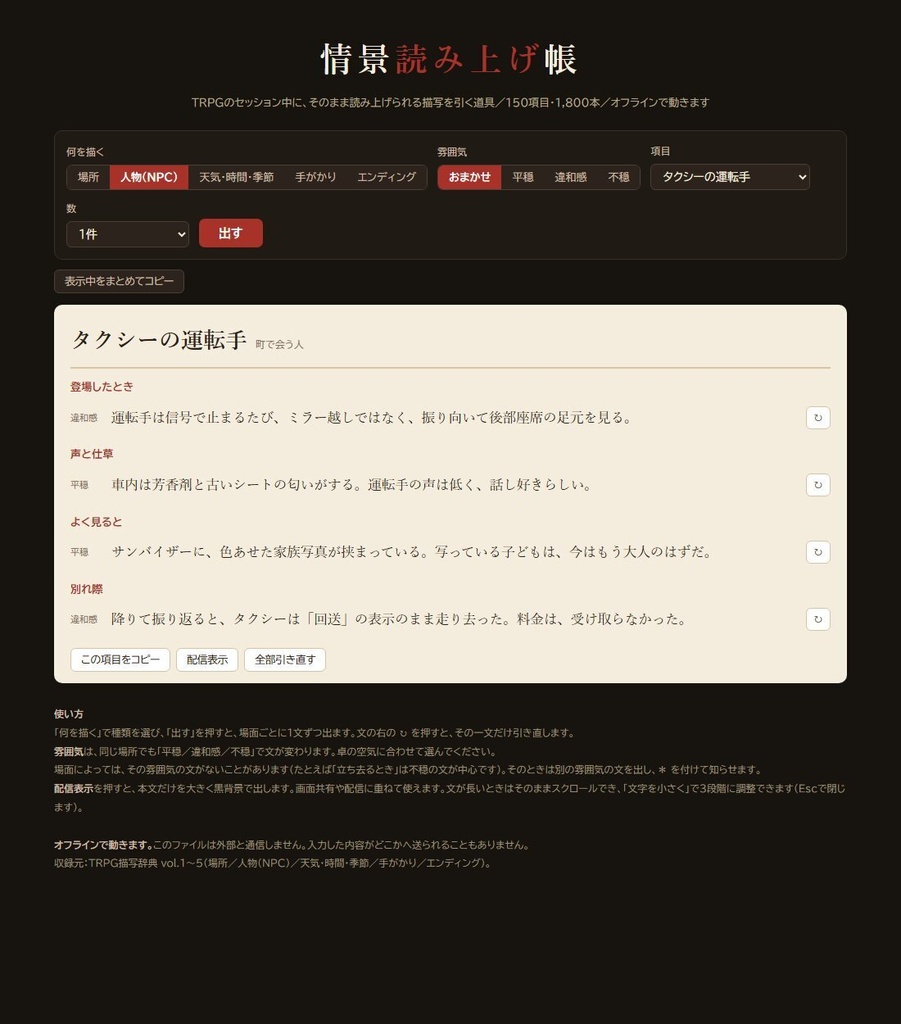Screen dimensions: 901x1024
Task: Click the 声と仕草 section label
Action: click(91, 454)
